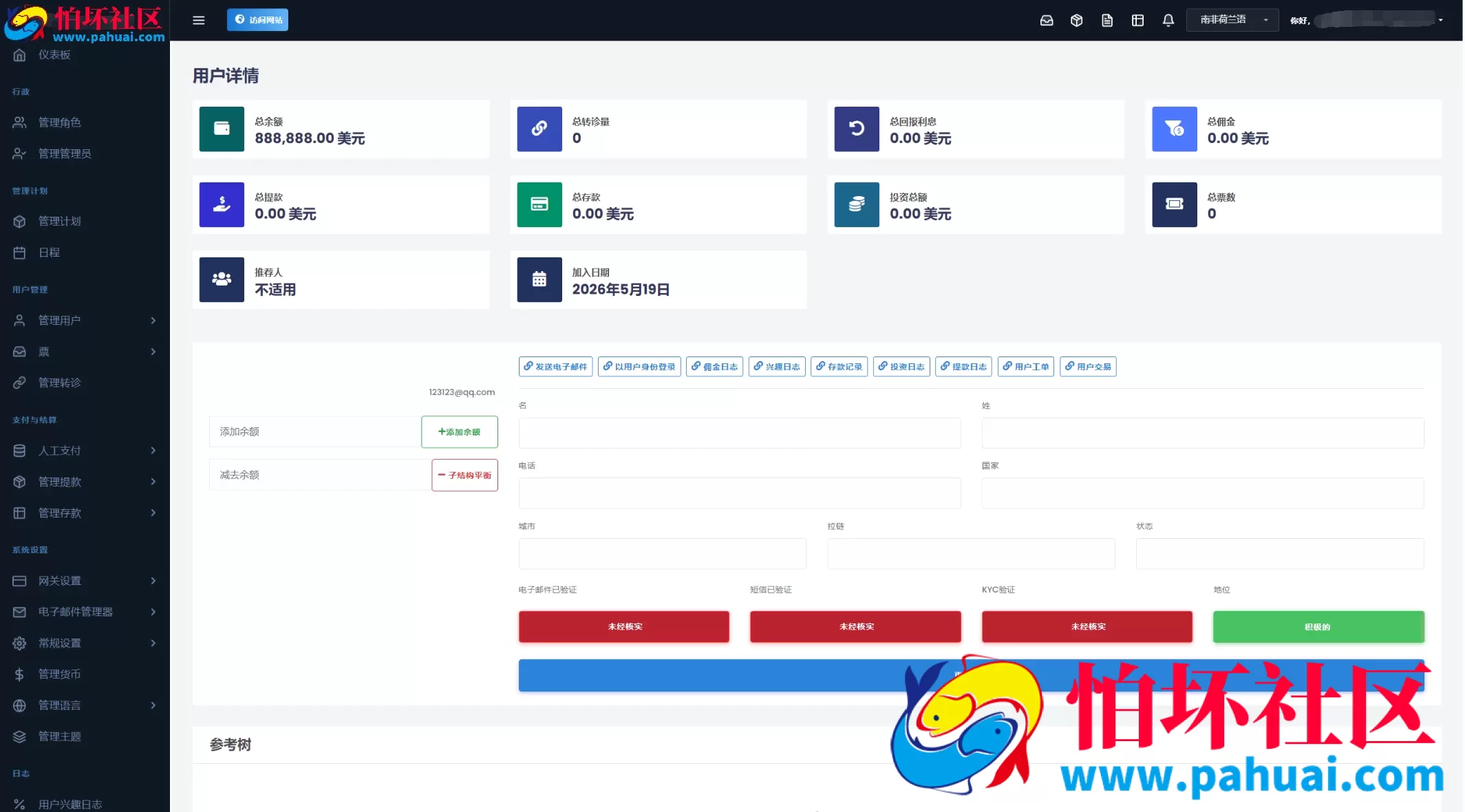Click the funnel icon on 总佣金 card
The image size is (1465, 812).
pos(1175,129)
